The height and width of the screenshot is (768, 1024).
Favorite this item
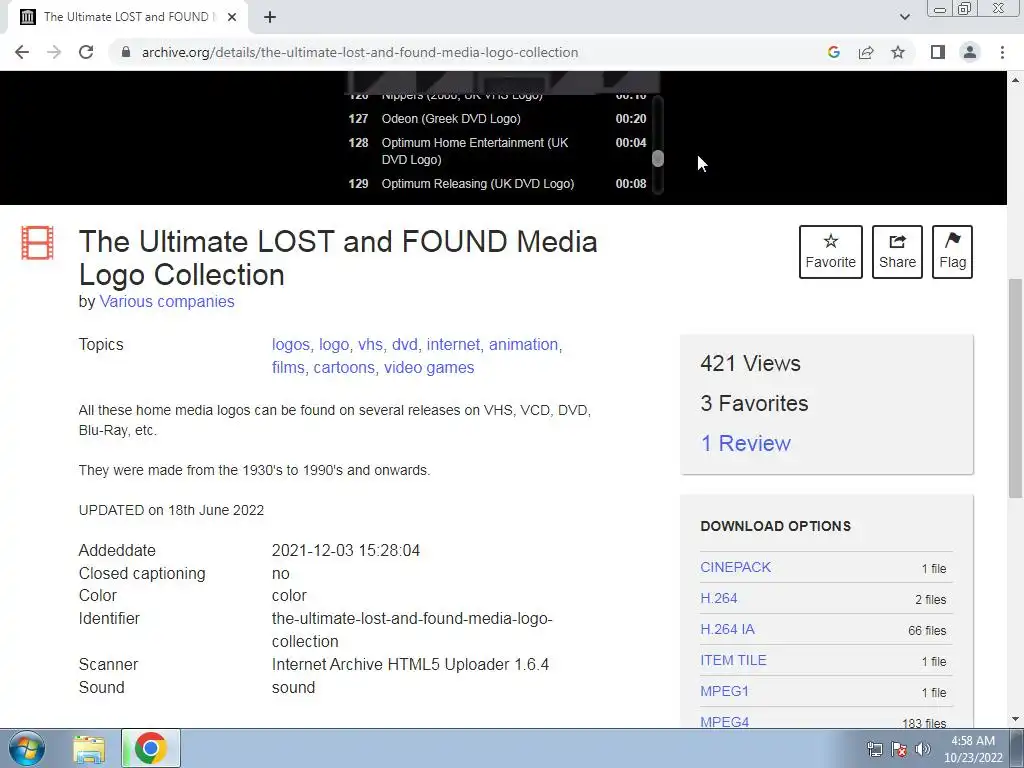[x=831, y=252]
